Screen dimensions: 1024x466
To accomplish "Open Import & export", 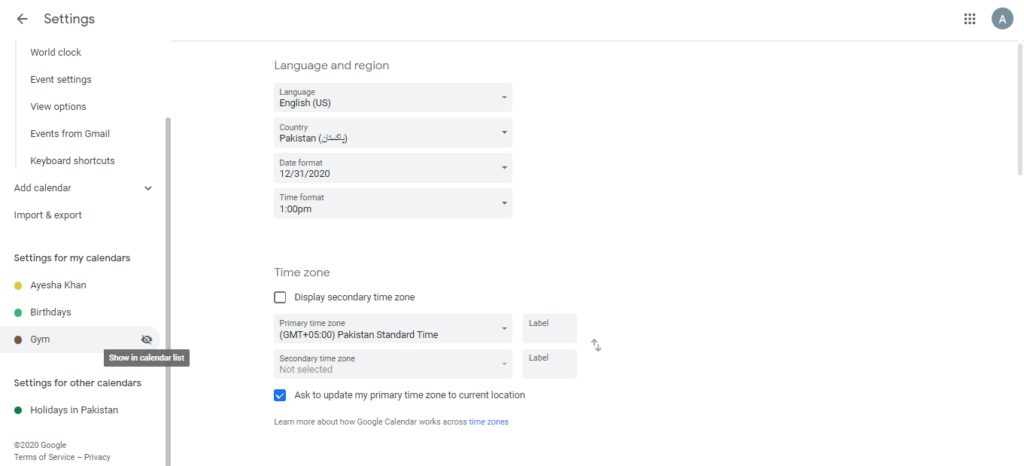I will coord(48,215).
